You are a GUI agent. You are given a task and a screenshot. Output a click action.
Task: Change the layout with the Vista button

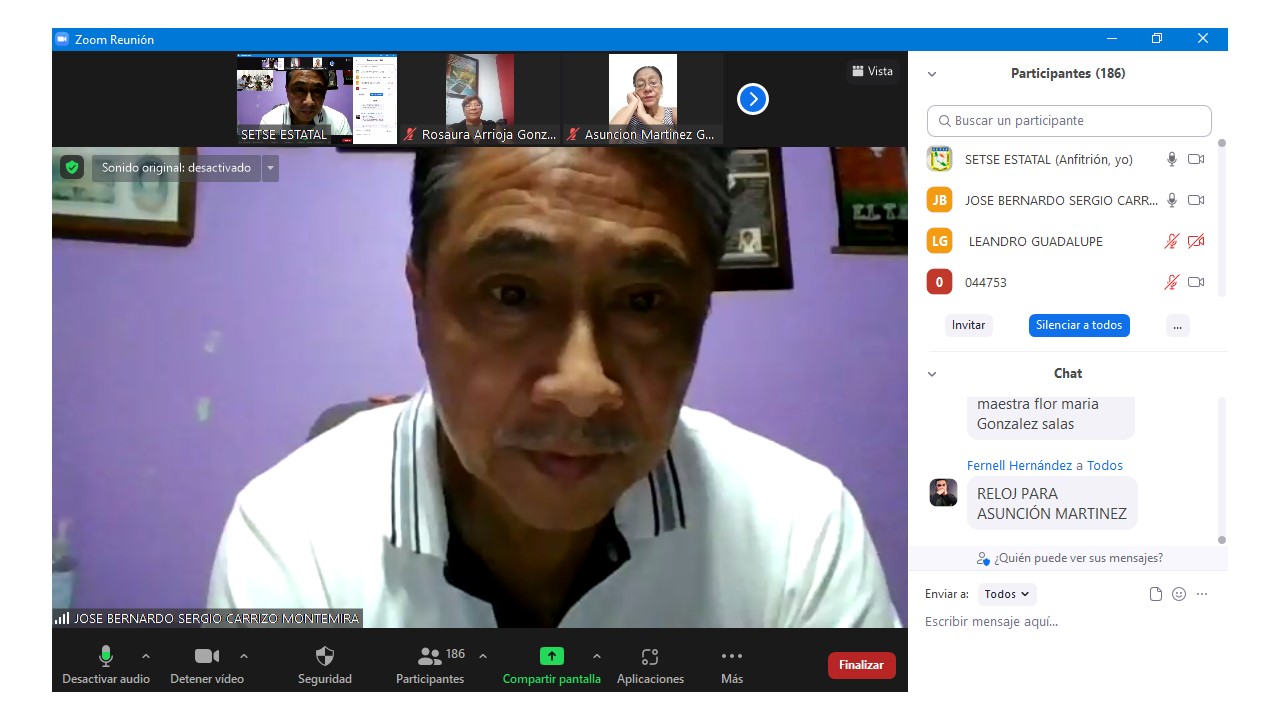tap(872, 71)
